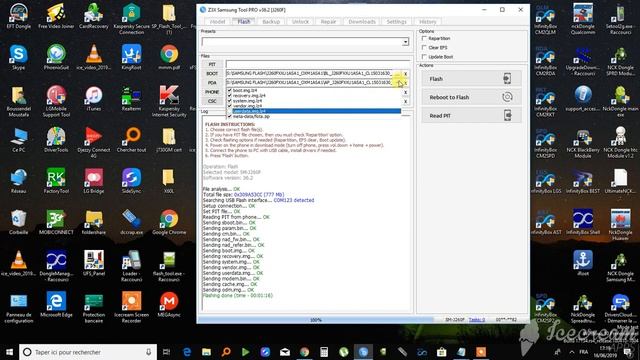
Task: Enable the Update Boot checkbox
Action: pos(424,57)
